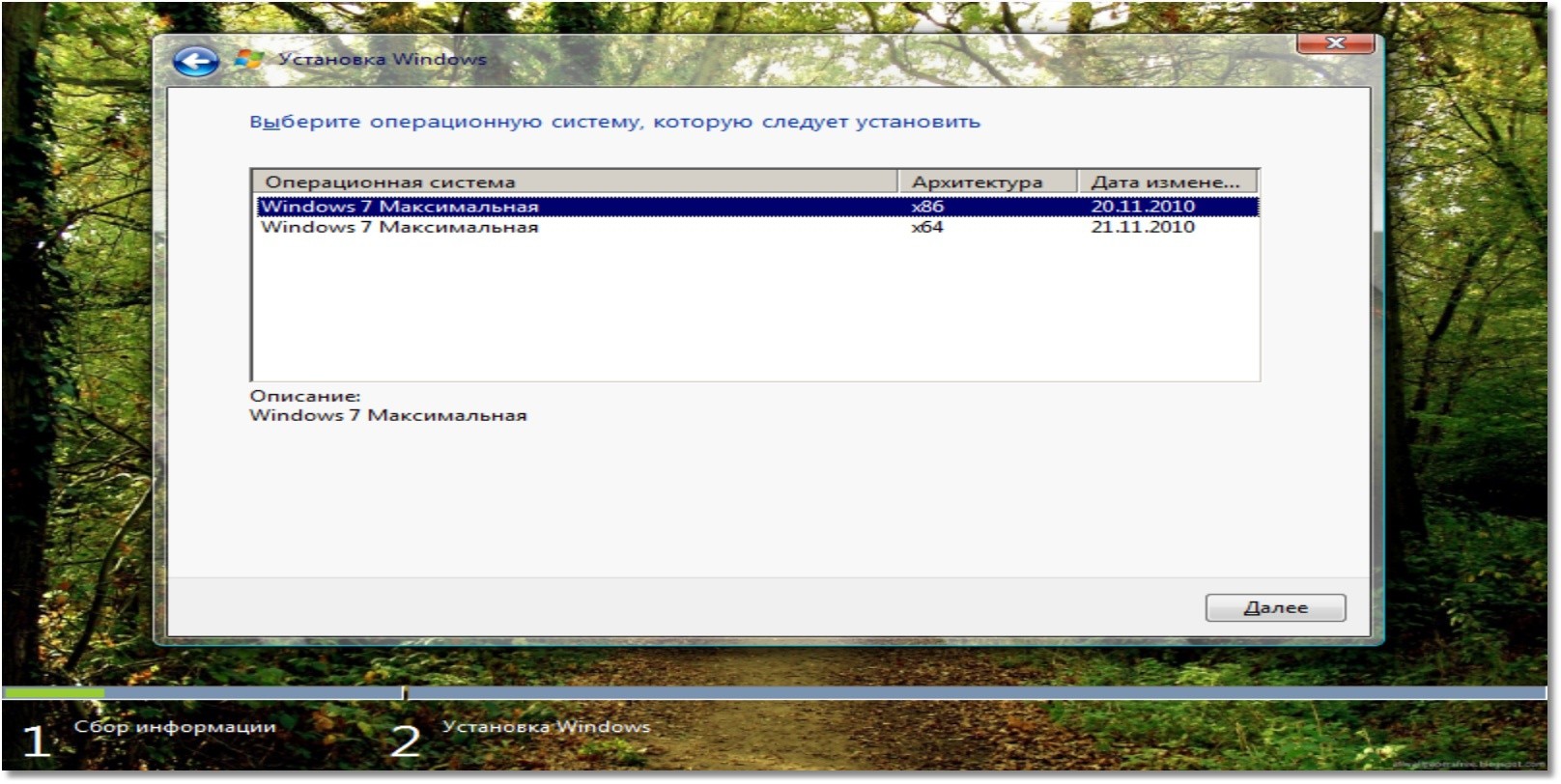Click the installation progress bar
The width and height of the screenshot is (1561, 784).
775,693
